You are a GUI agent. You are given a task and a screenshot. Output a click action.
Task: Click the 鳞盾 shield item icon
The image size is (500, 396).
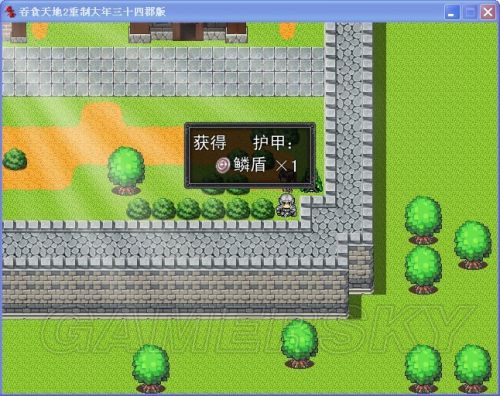point(223,165)
